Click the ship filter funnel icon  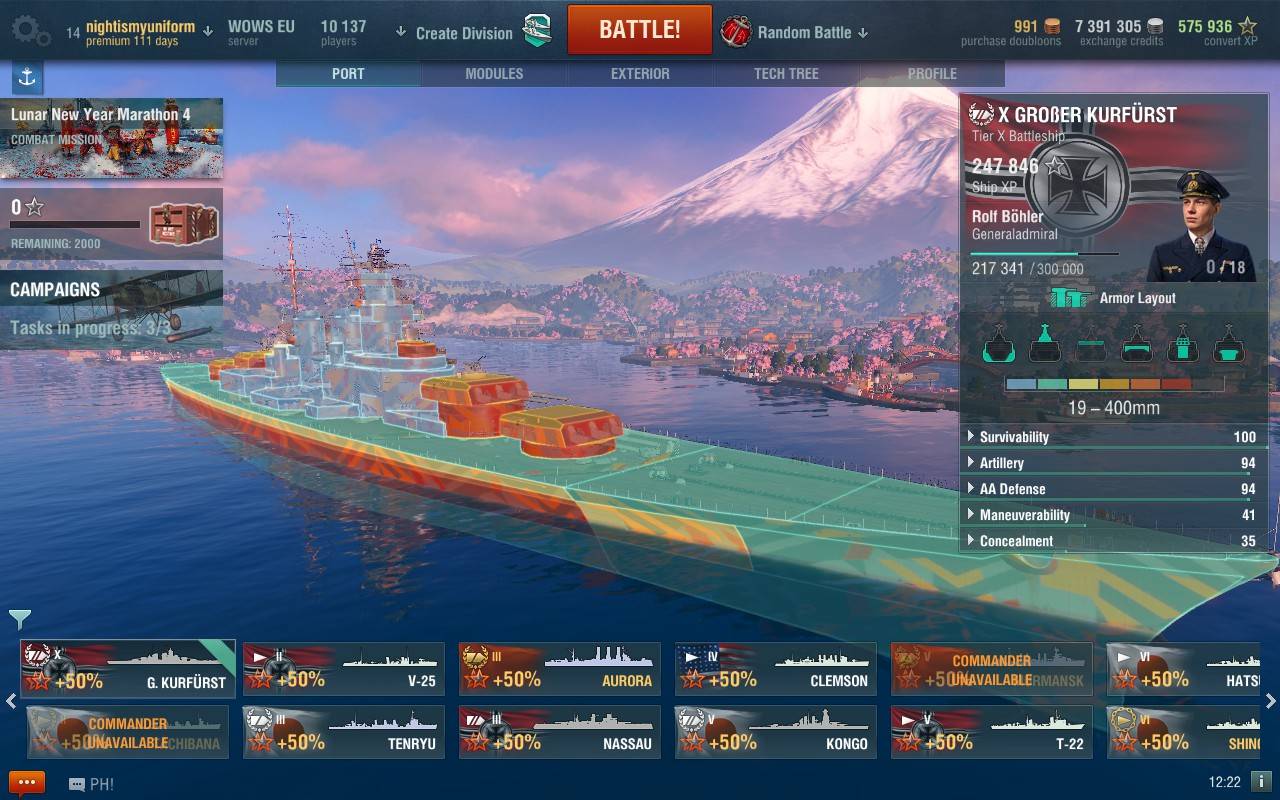(19, 619)
